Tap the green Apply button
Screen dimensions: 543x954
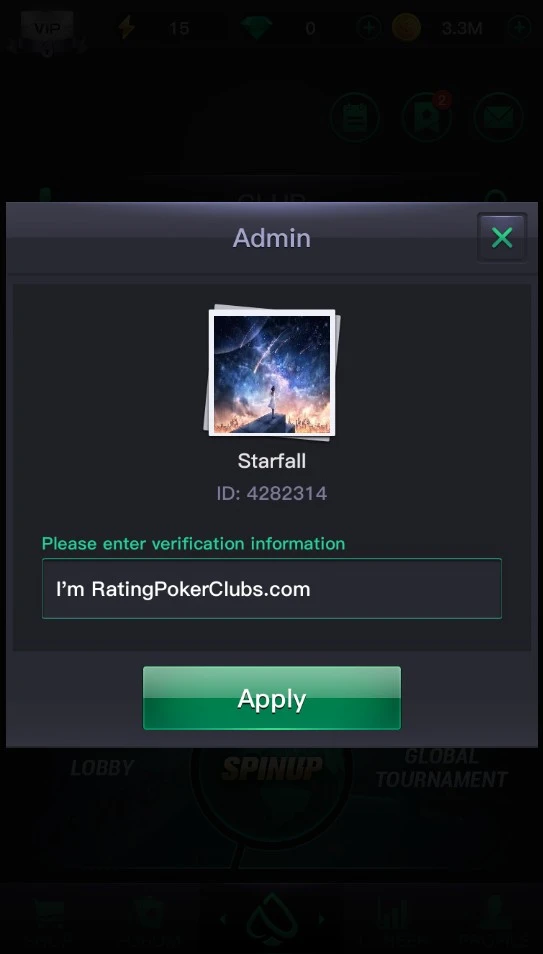pyautogui.click(x=272, y=698)
